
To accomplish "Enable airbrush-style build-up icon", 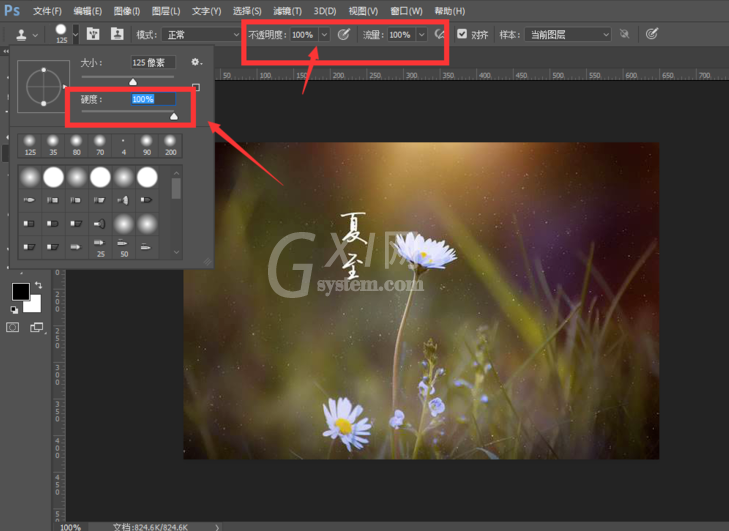I will pos(439,34).
